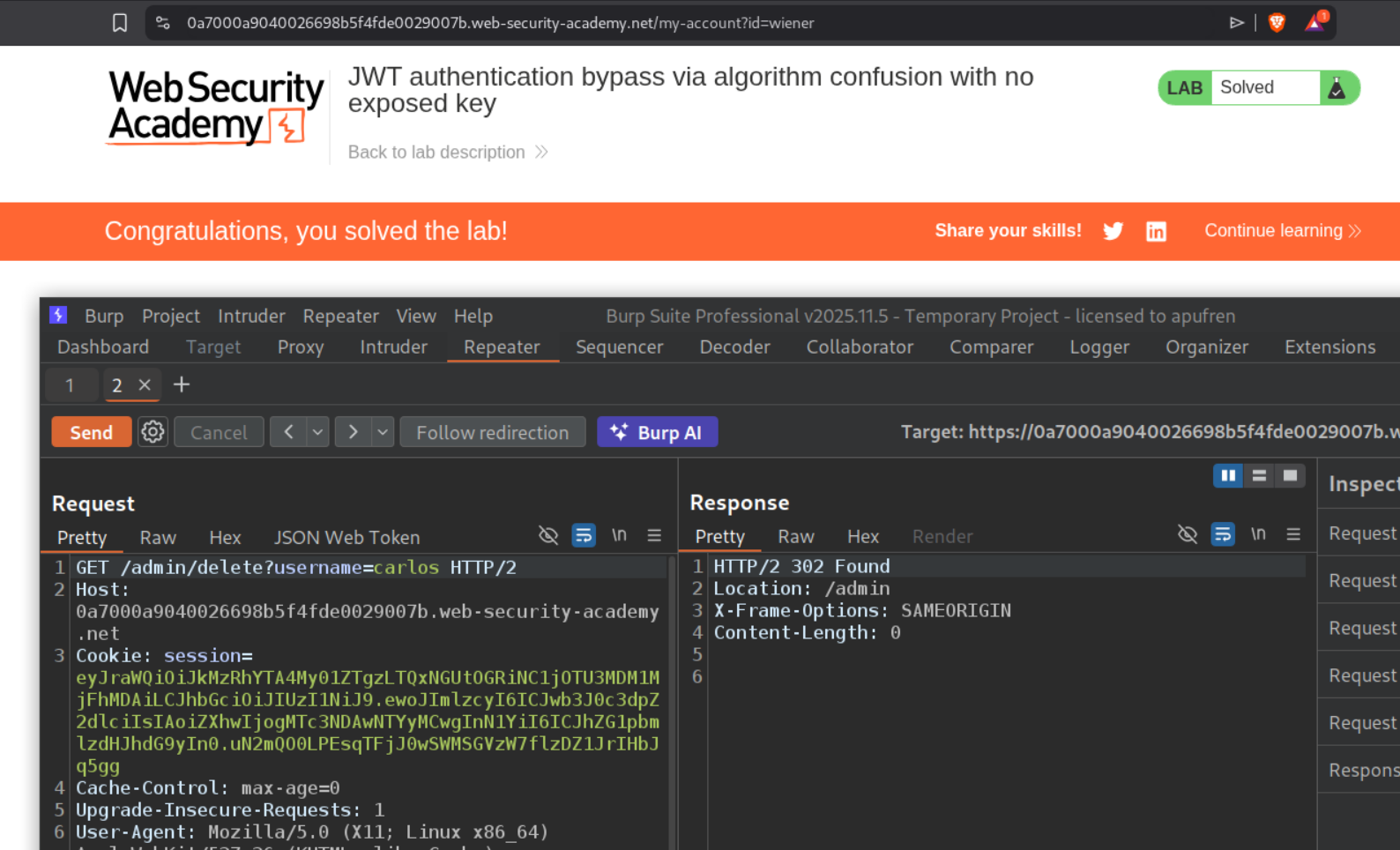
Task: Click the Twitter share icon
Action: (1113, 231)
